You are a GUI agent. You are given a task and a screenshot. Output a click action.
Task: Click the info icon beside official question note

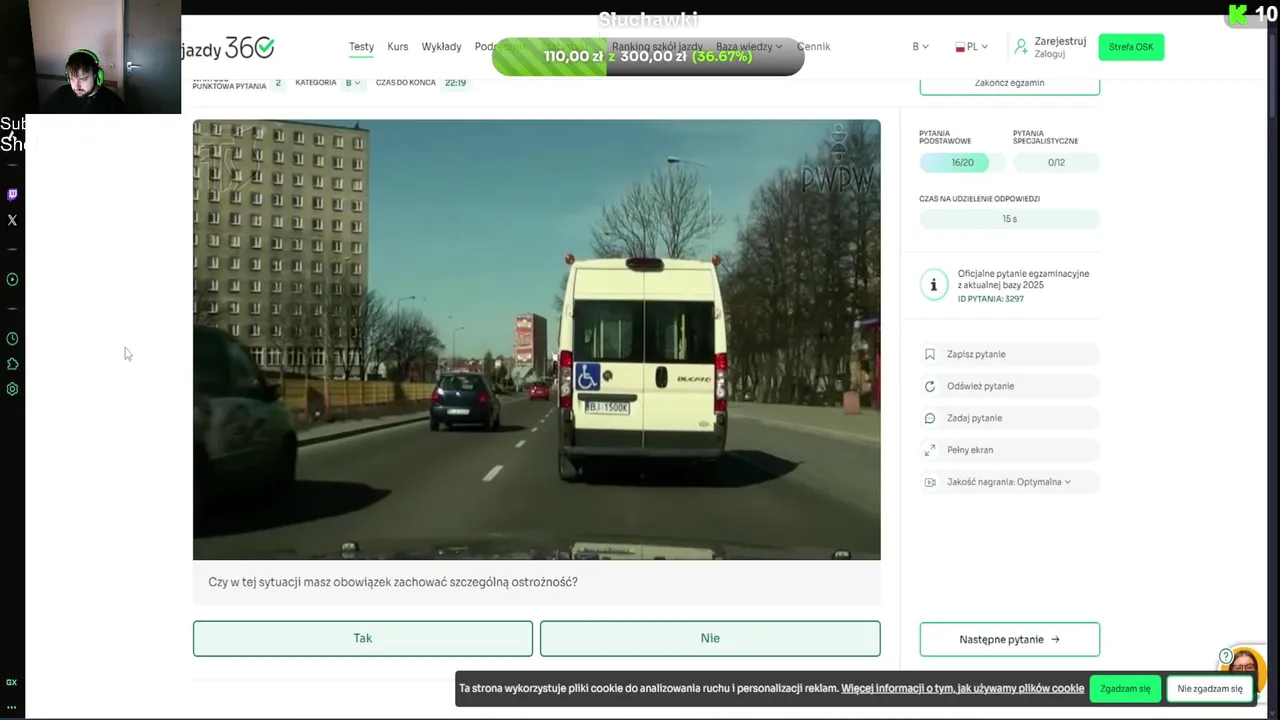[x=933, y=285]
